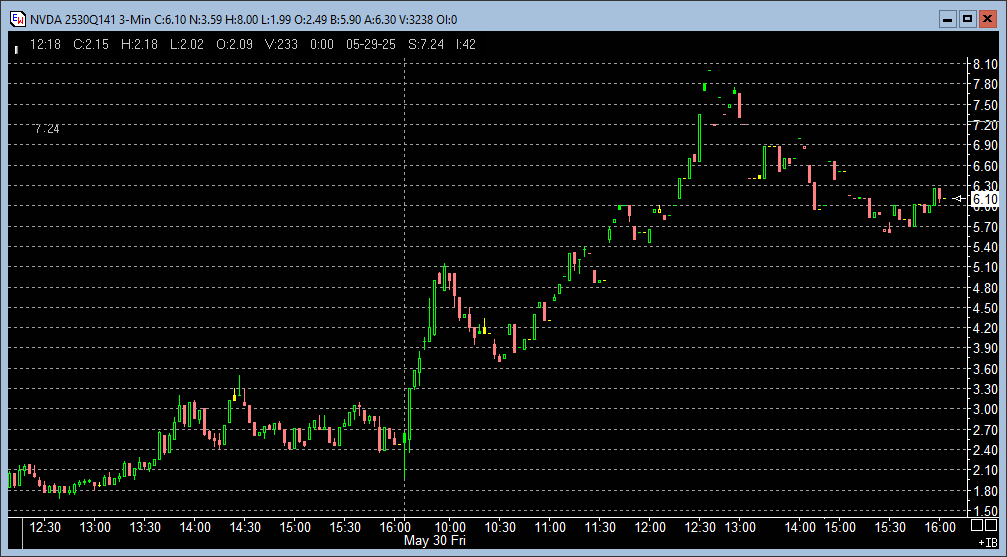
Task: Click the L:2.02 low value
Action: click(186, 44)
